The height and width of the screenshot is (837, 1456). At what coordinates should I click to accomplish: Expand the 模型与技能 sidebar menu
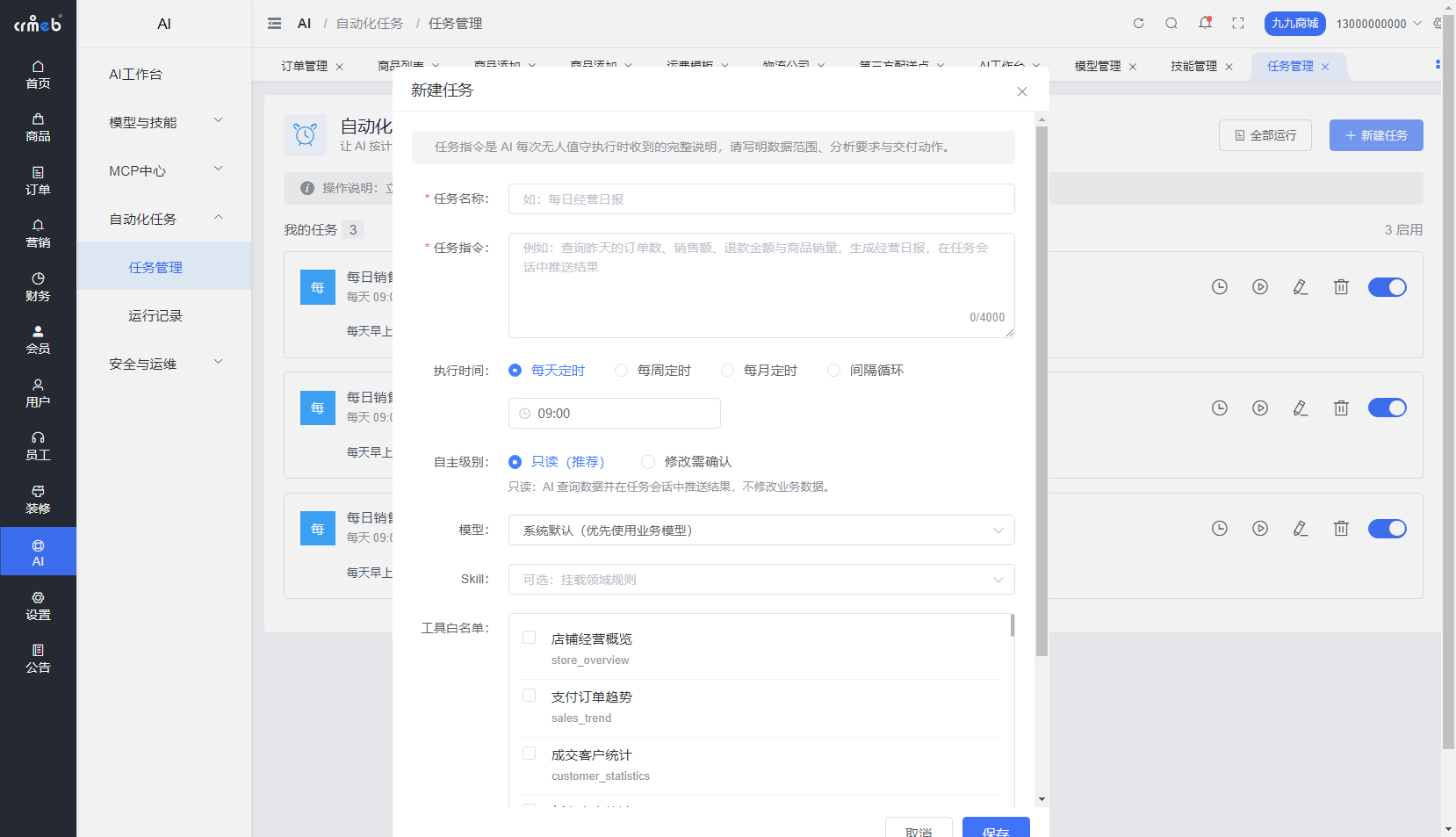click(x=164, y=123)
